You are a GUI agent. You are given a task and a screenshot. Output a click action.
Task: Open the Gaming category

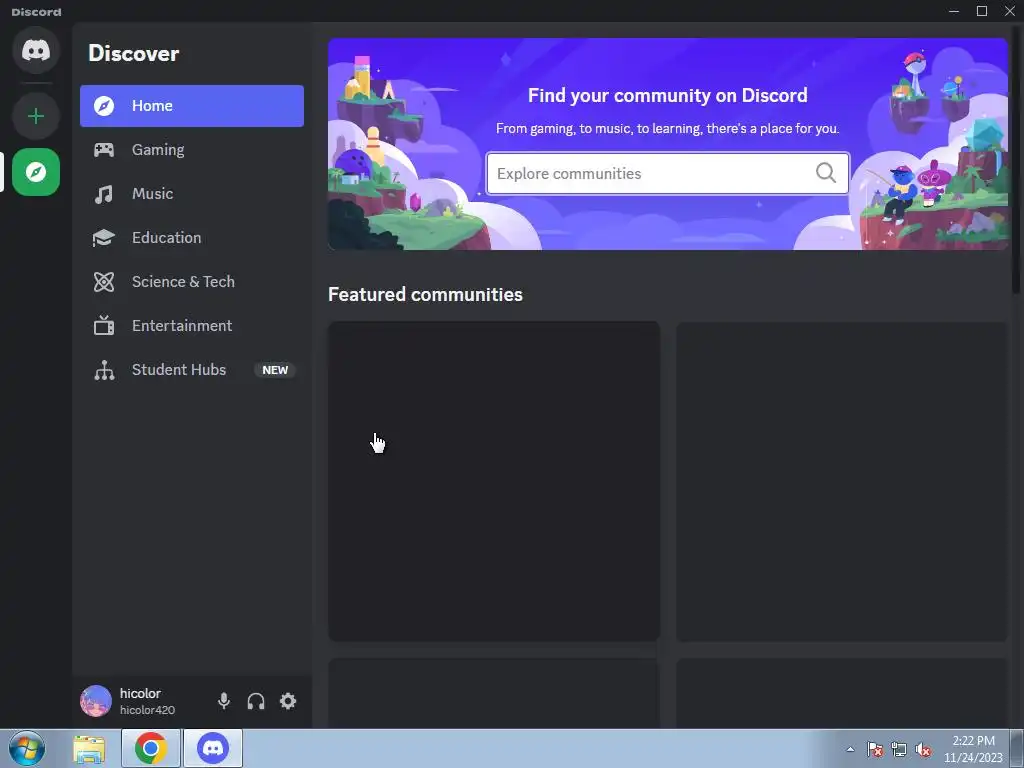point(192,150)
